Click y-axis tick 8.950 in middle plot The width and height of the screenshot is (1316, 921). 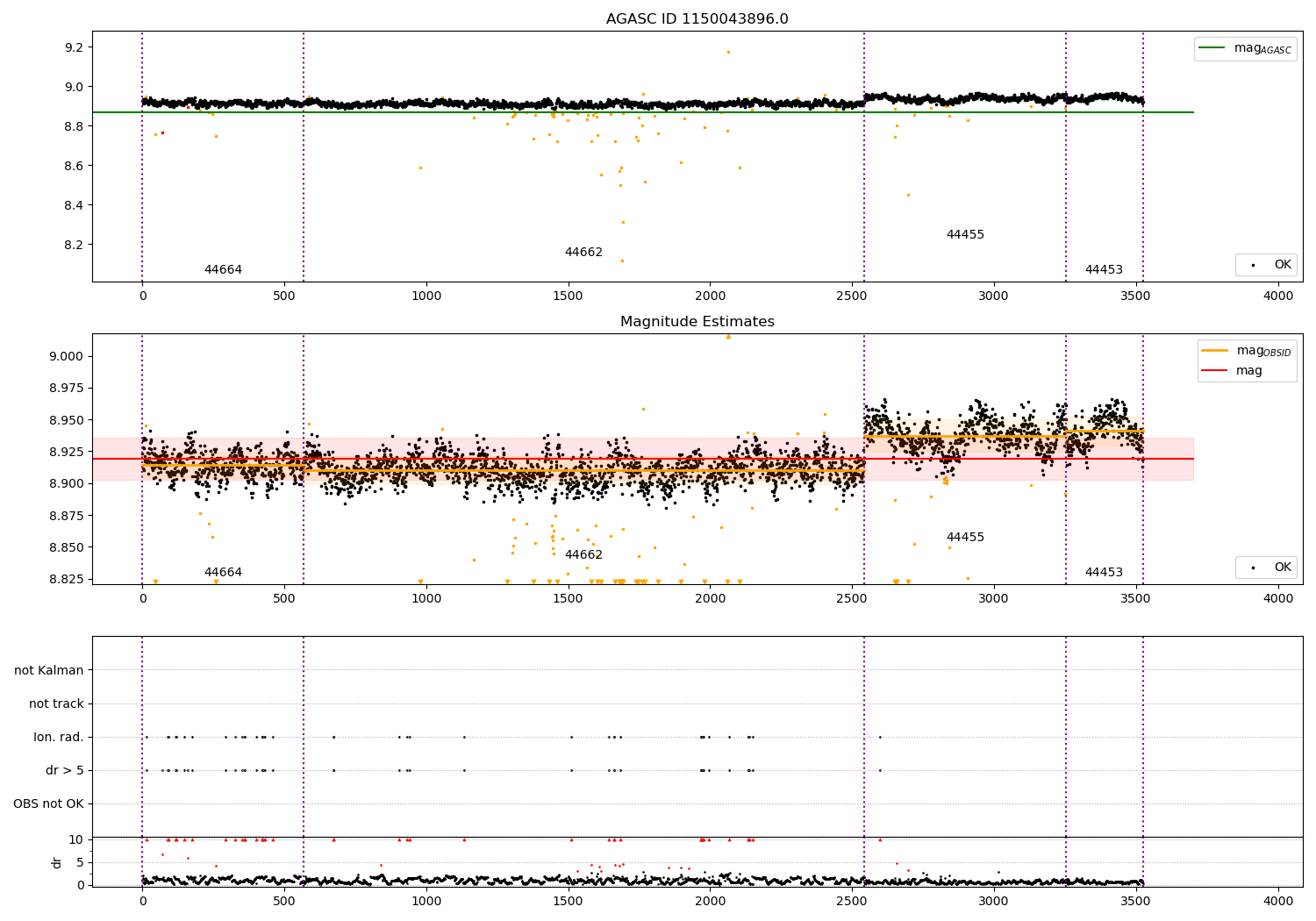(x=67, y=420)
